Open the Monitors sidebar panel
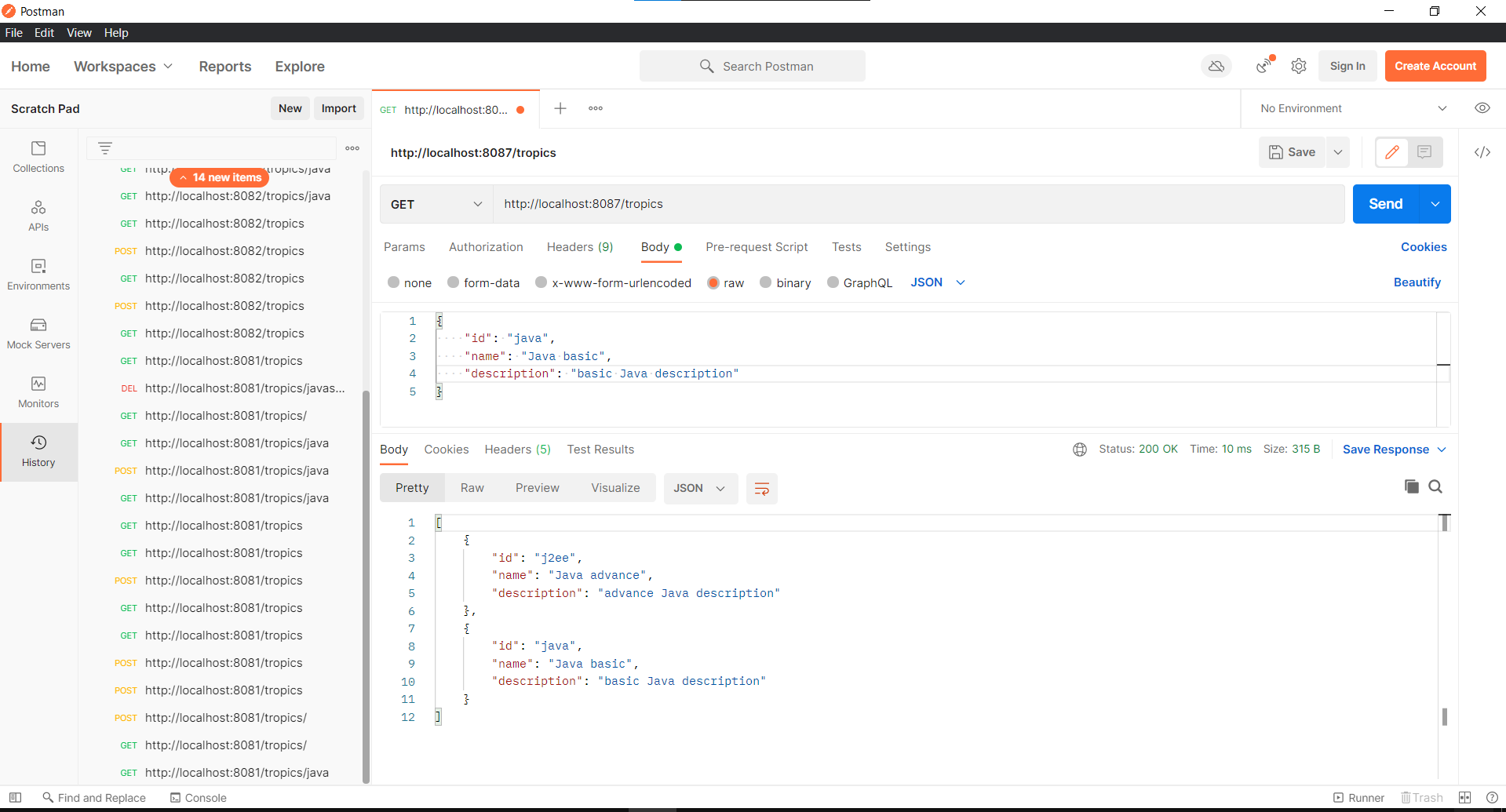 click(x=38, y=392)
